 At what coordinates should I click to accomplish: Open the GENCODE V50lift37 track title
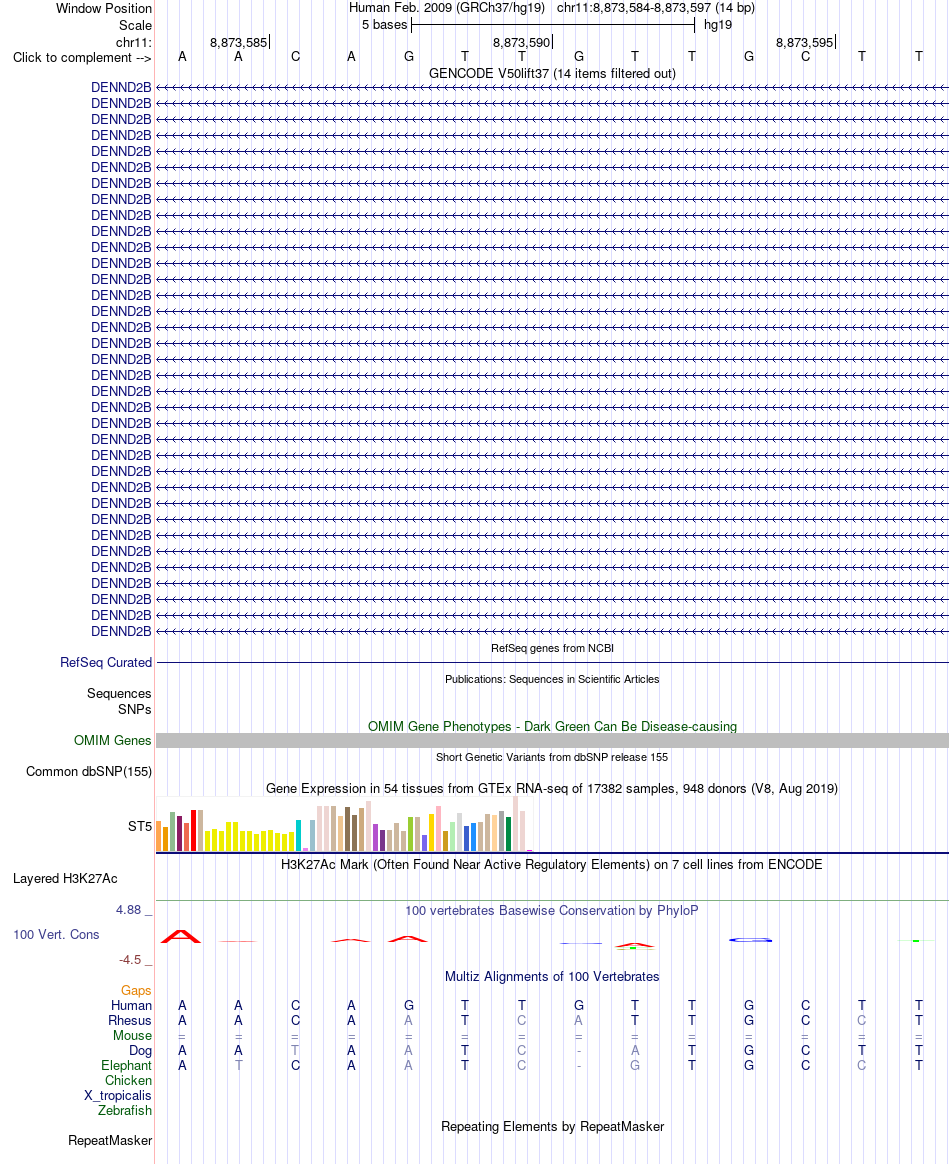(x=552, y=73)
